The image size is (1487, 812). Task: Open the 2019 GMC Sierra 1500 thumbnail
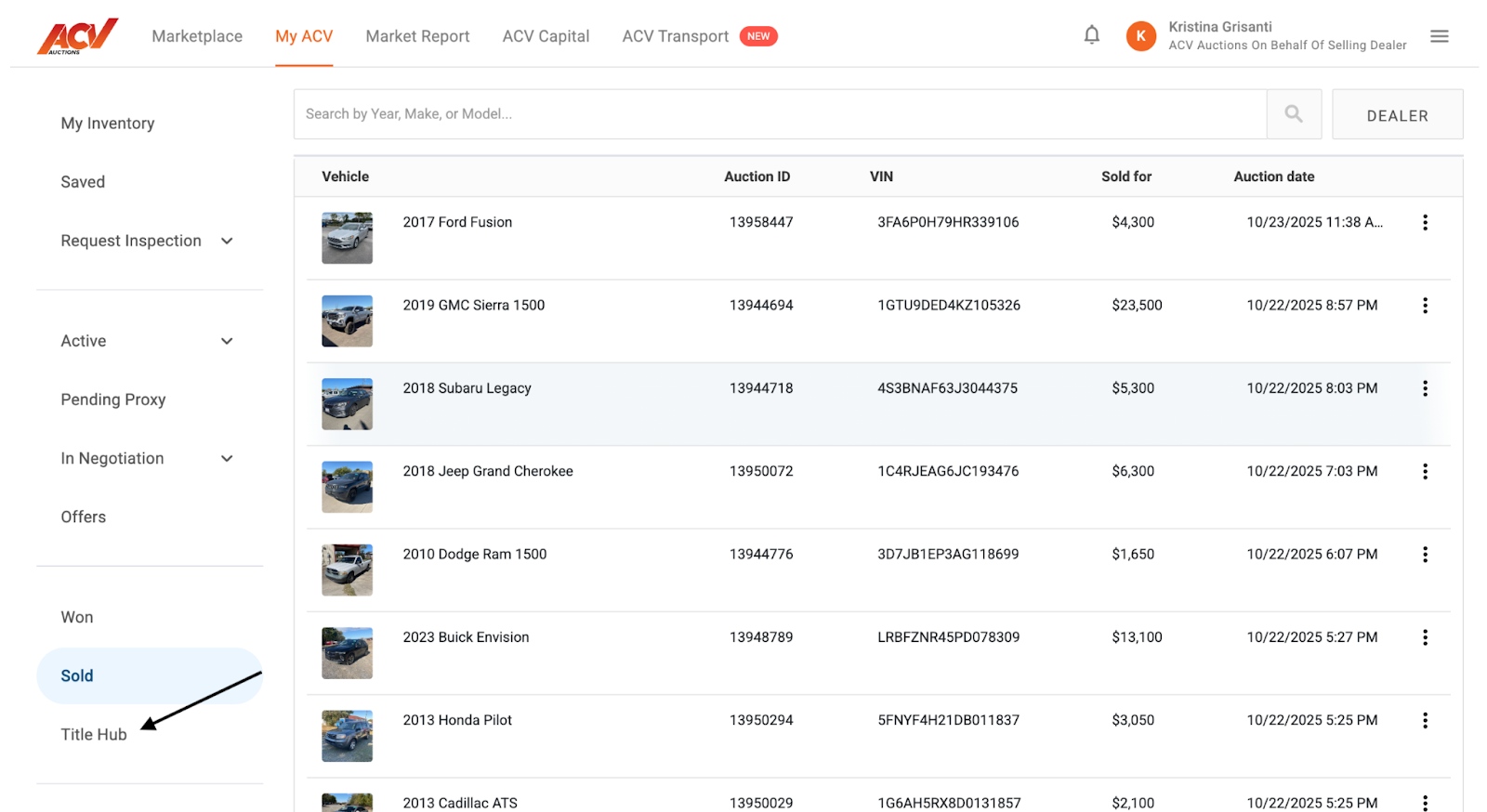[x=347, y=321]
